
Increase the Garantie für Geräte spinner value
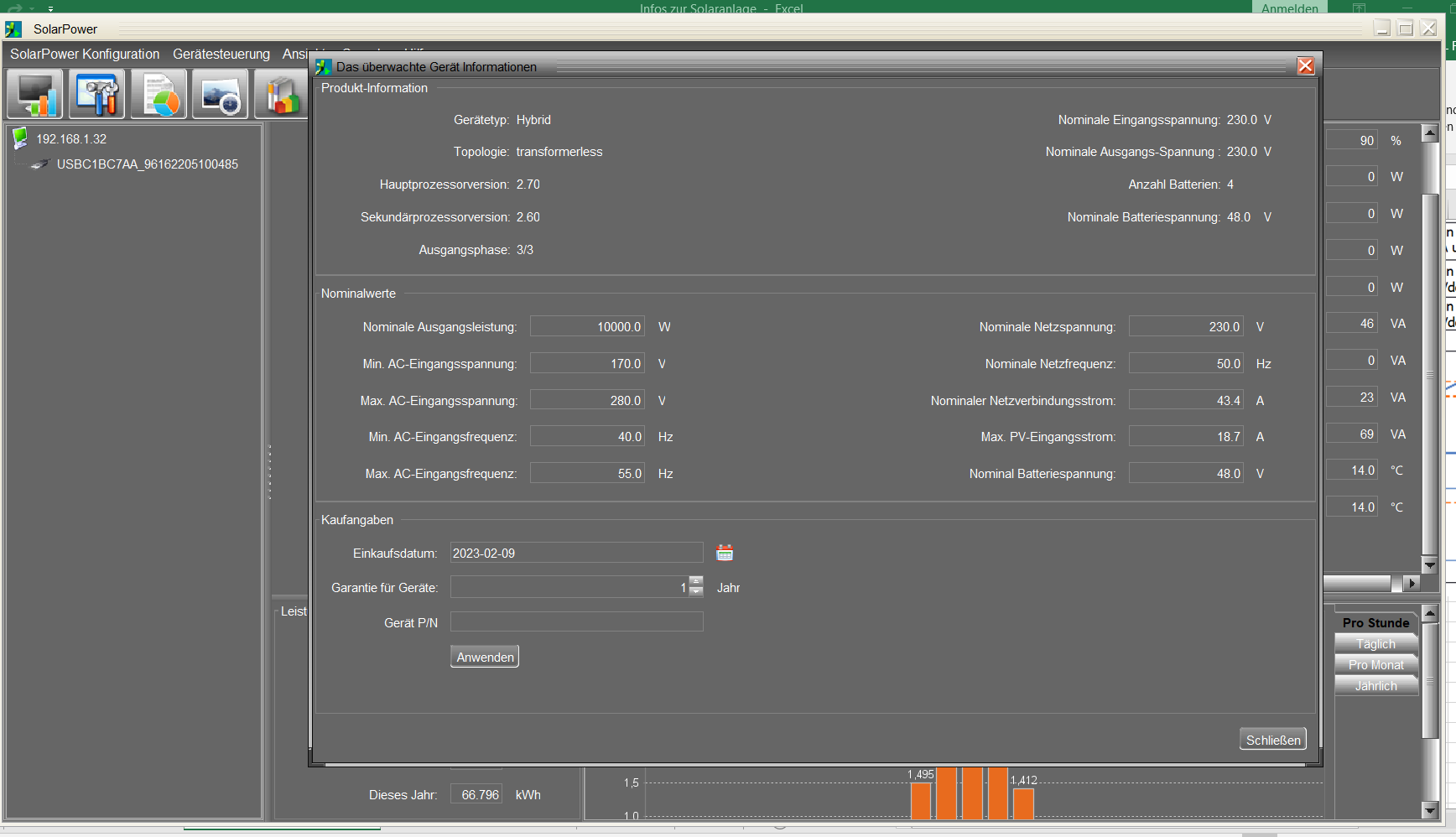[696, 581]
